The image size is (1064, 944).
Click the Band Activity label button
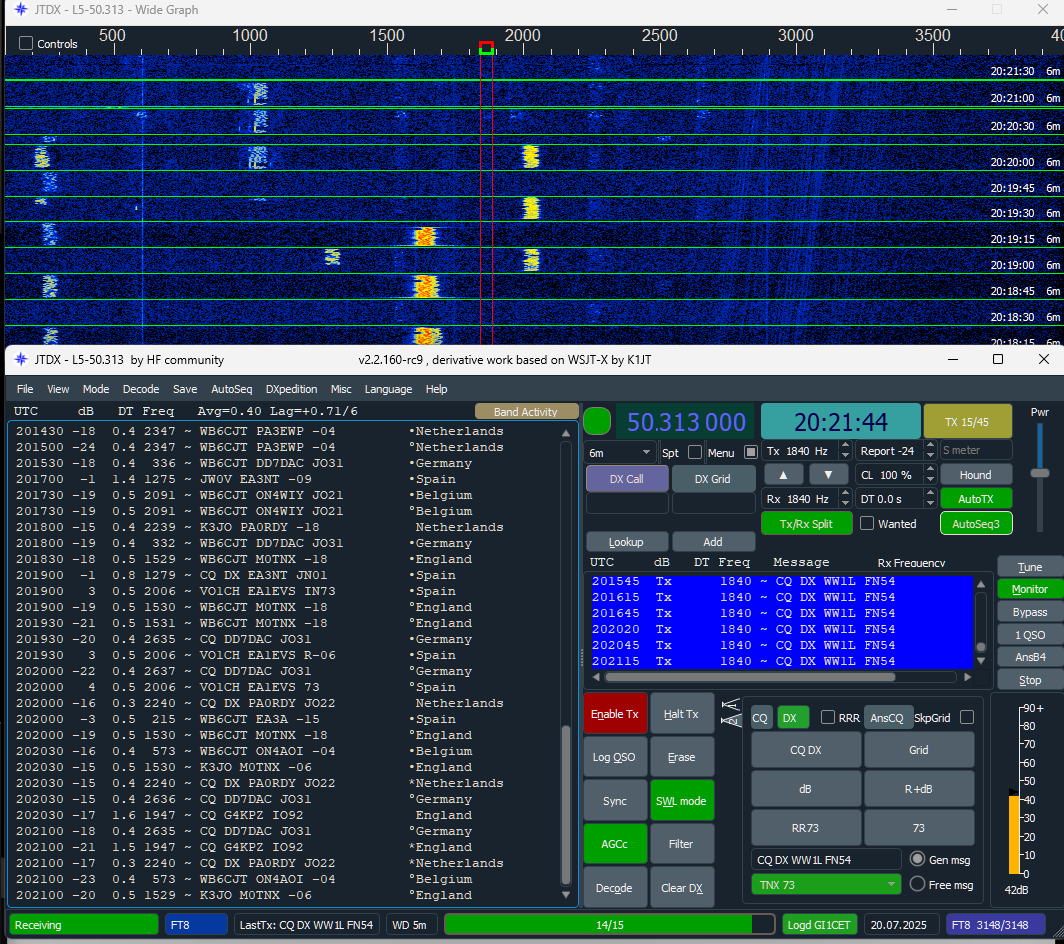pos(526,411)
